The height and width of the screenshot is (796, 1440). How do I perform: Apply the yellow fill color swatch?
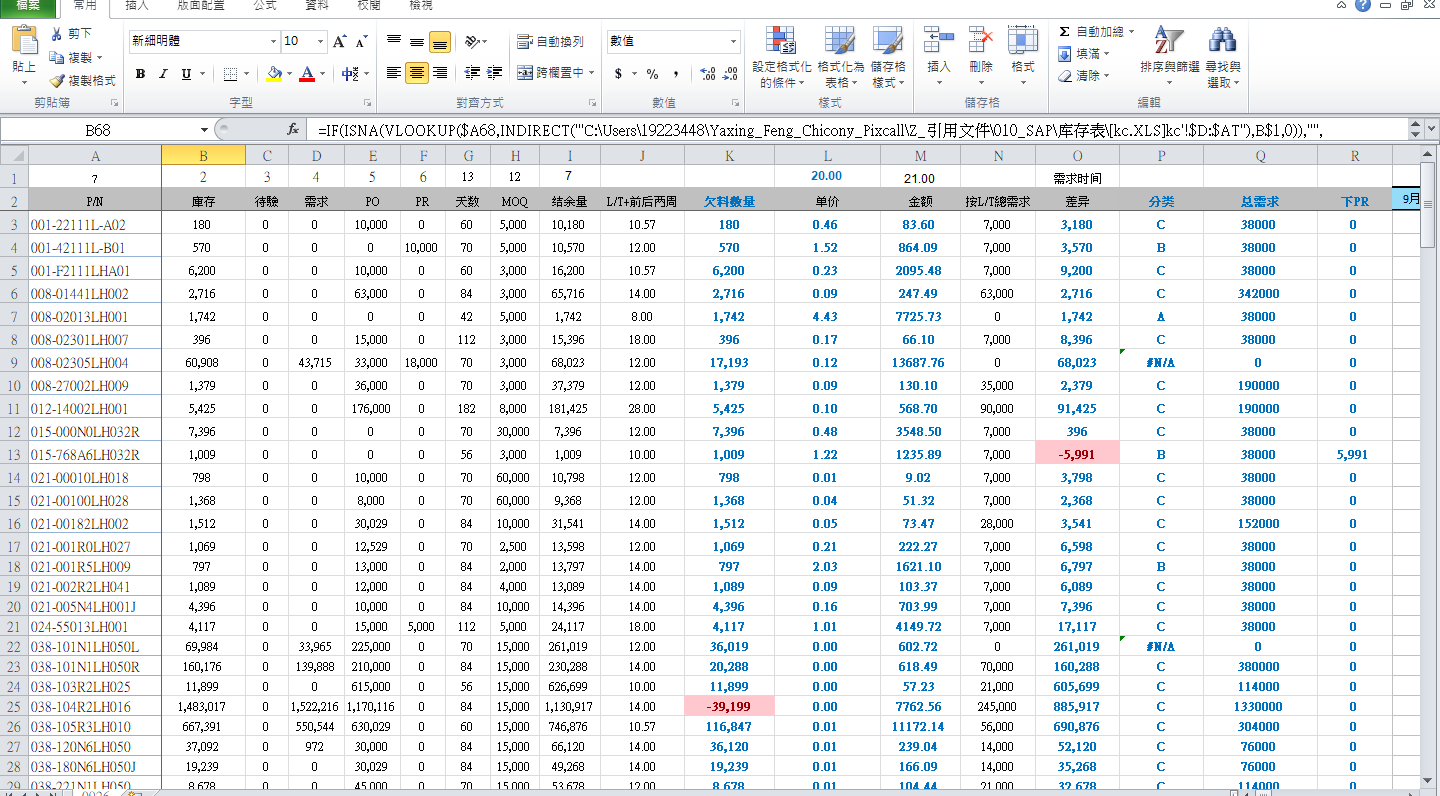[274, 74]
